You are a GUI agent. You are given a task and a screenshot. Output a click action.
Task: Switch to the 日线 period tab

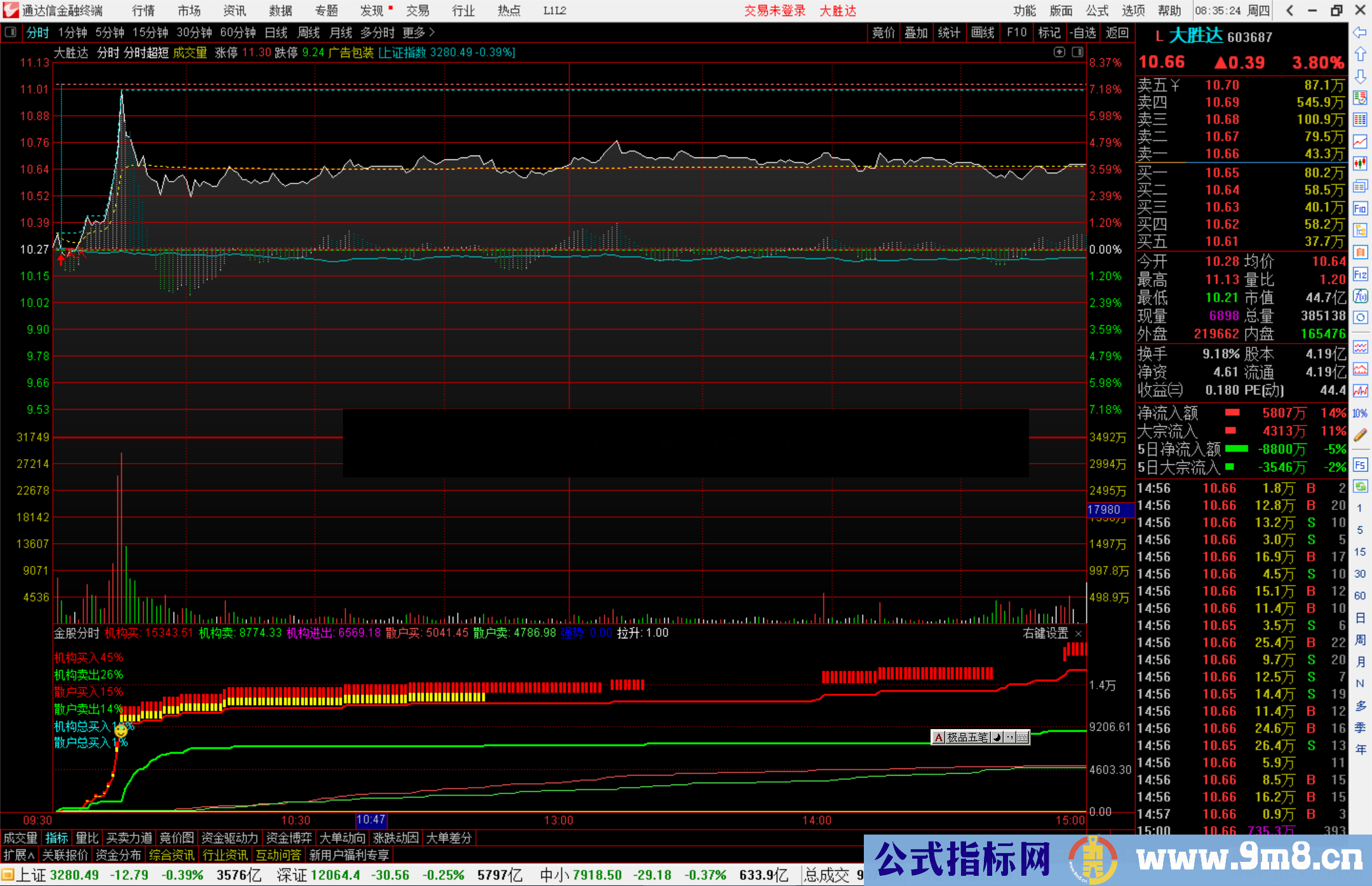(x=276, y=32)
